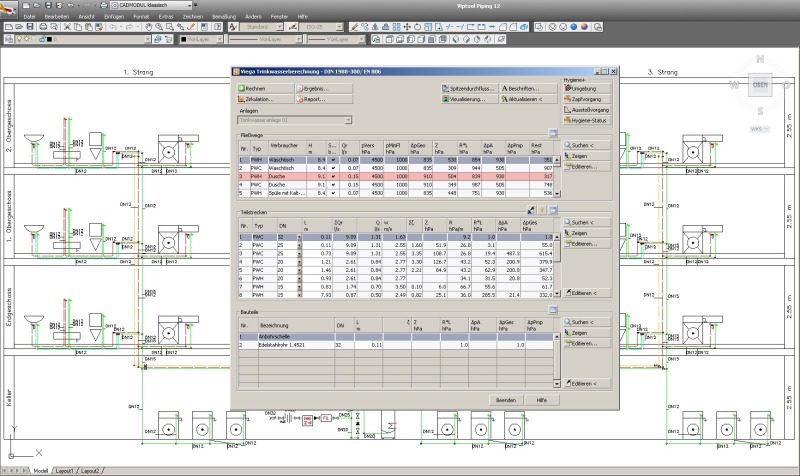Toggle checkbox in Spüle mit Kalt row 5
Viewport: 800px width, 476px height.
tap(333, 193)
